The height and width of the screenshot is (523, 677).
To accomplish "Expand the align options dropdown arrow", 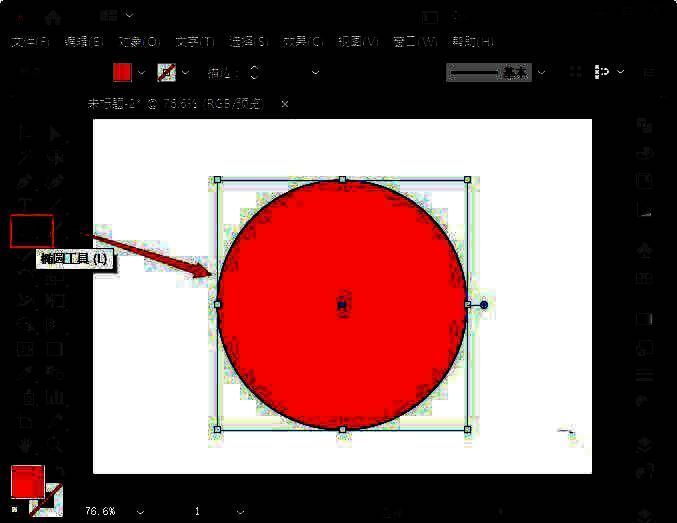I will click(620, 72).
